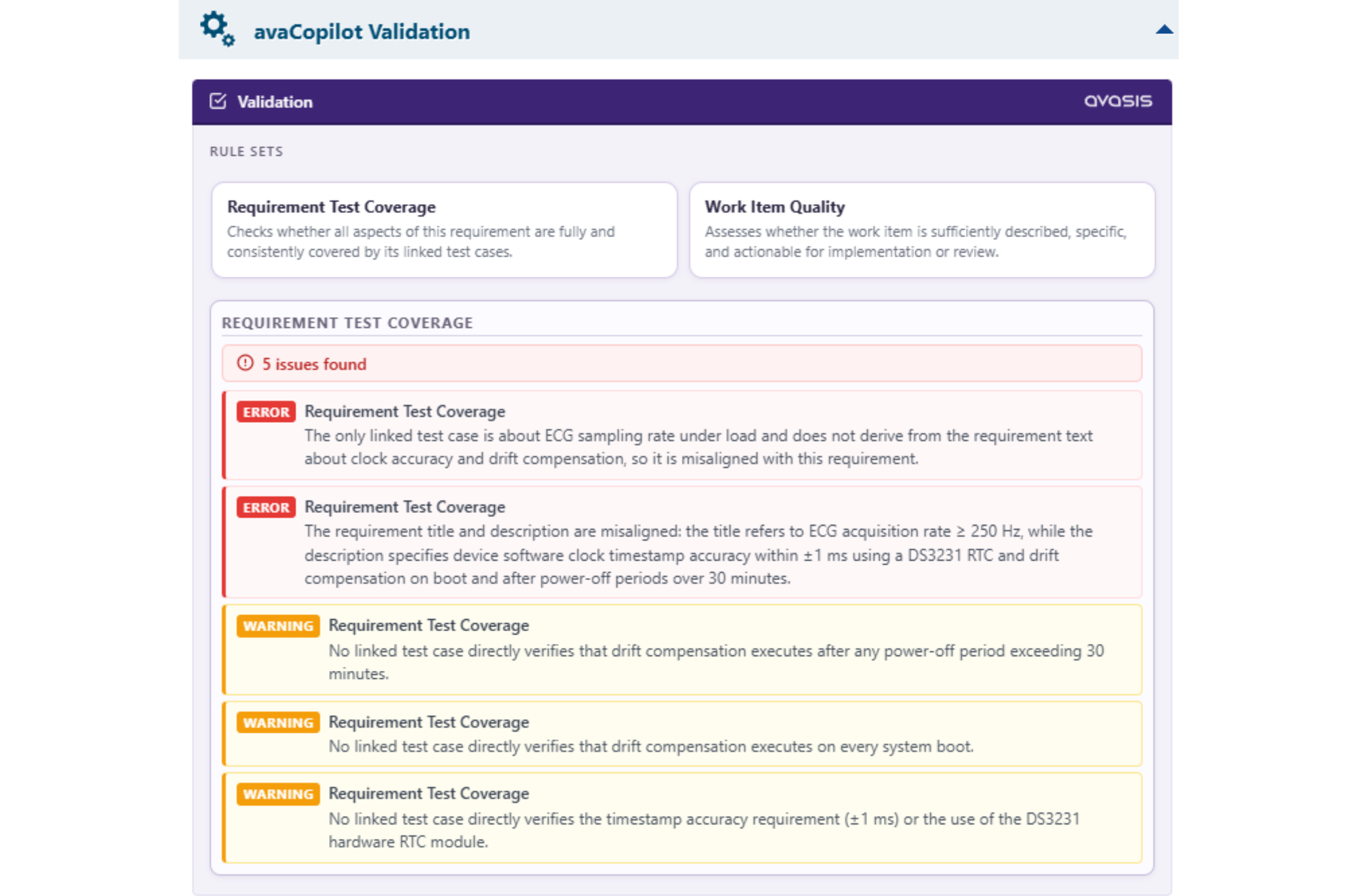Click the Validation header title text
Viewport: 1356px width, 896px height.
(x=275, y=102)
